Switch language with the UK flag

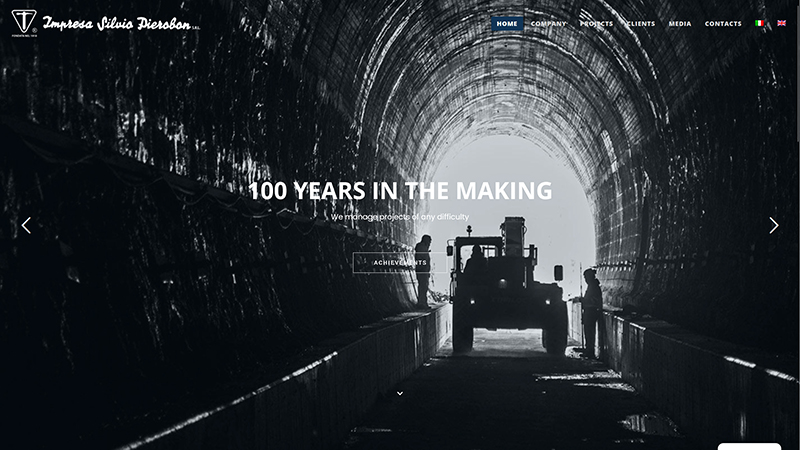click(x=781, y=23)
